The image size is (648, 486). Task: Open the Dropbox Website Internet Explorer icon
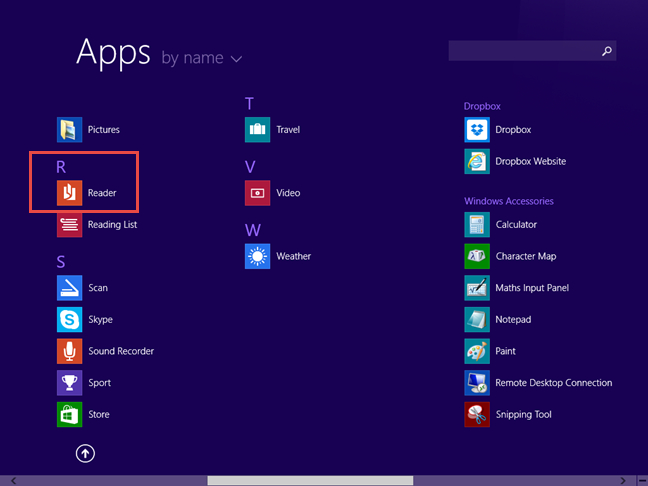click(x=477, y=161)
